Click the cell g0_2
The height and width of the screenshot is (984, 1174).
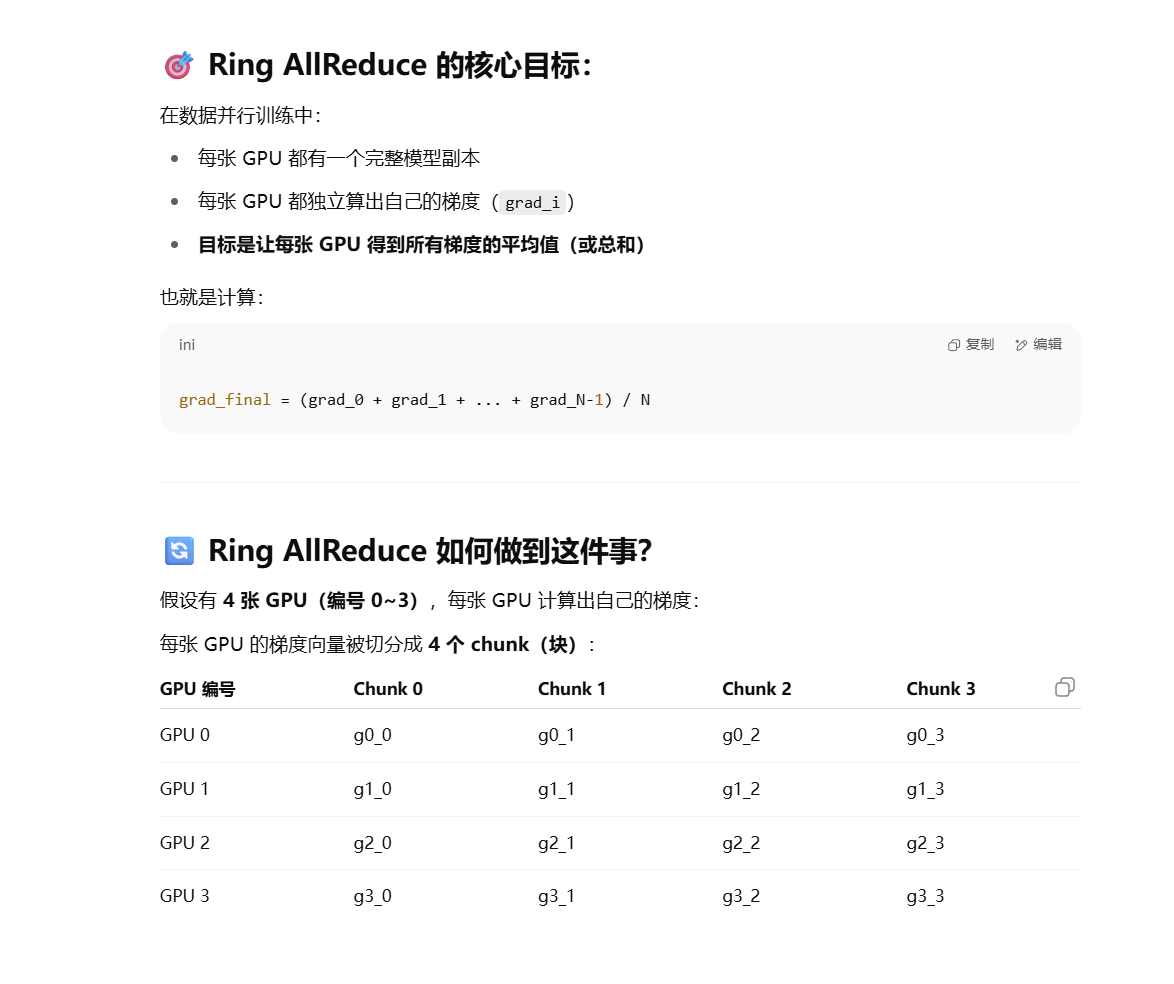(x=740, y=735)
